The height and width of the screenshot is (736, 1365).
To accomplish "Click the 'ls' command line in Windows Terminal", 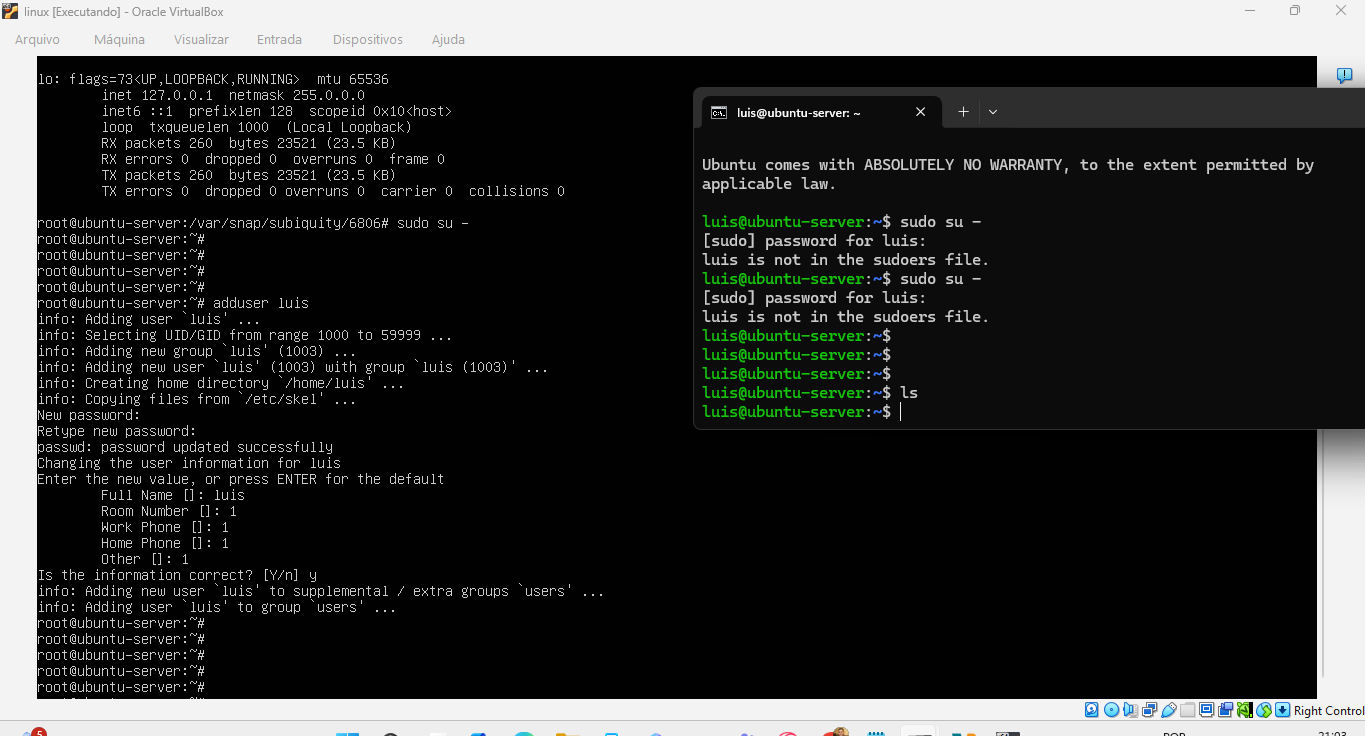I will tap(810, 393).
